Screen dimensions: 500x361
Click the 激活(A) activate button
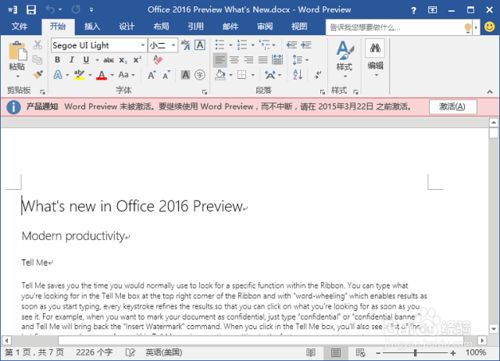[x=452, y=107]
